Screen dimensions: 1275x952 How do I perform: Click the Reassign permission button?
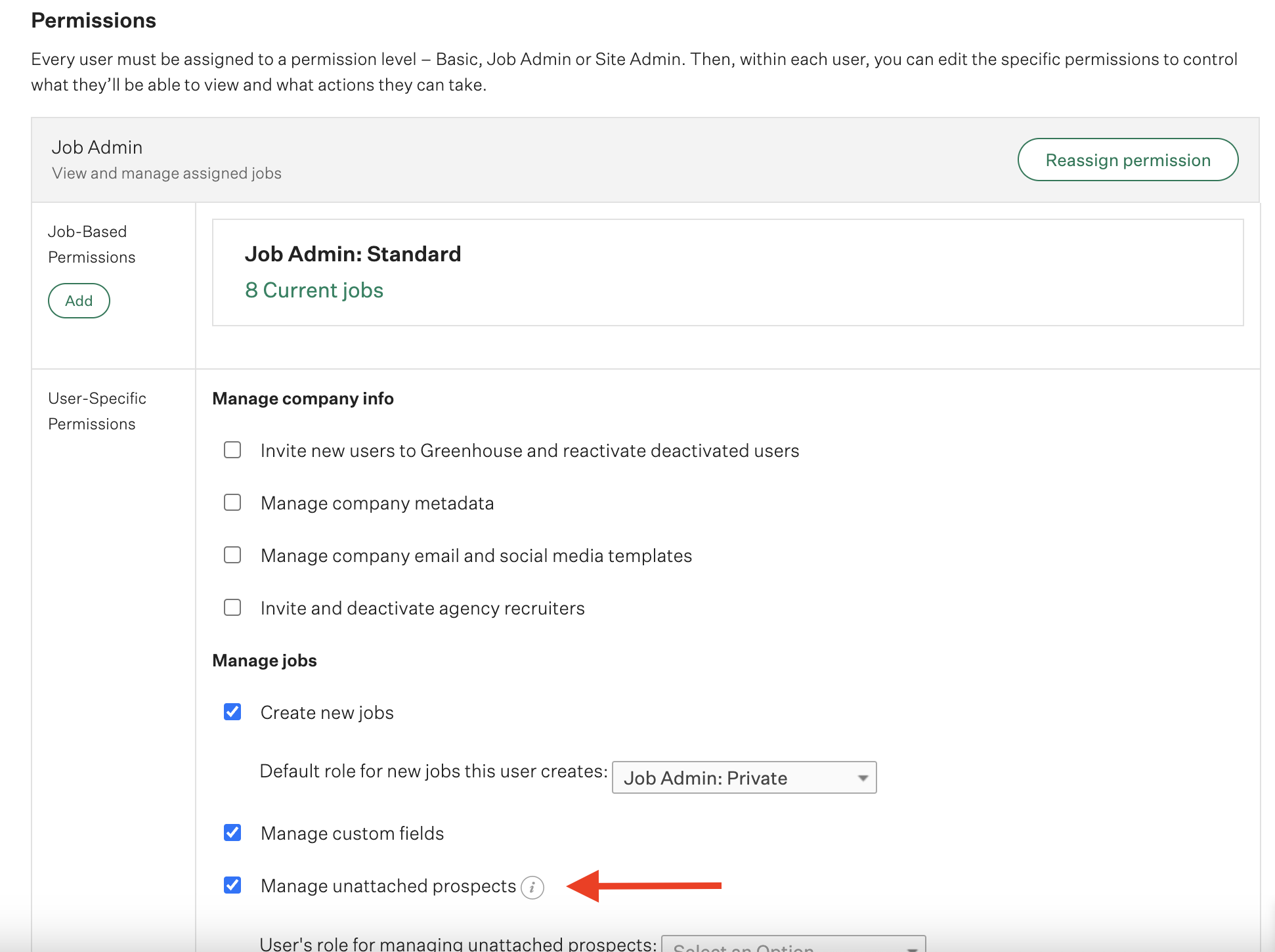click(x=1127, y=160)
